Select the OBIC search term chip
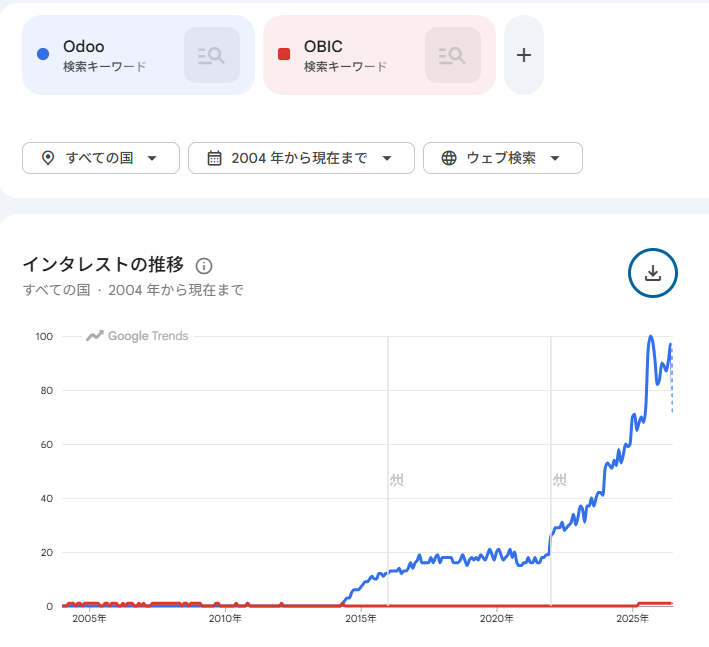 [379, 55]
